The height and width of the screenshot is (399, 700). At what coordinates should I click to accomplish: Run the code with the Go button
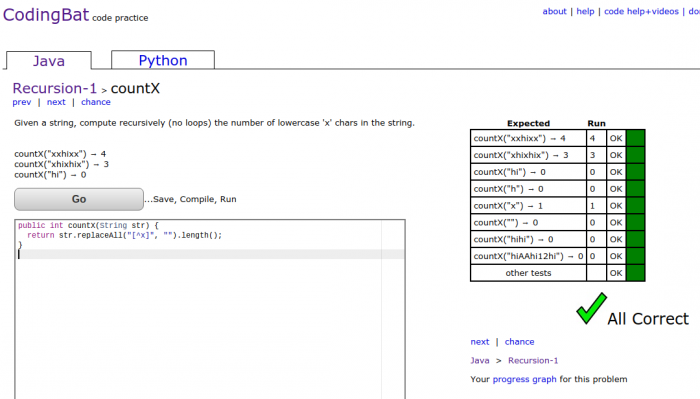tap(79, 199)
